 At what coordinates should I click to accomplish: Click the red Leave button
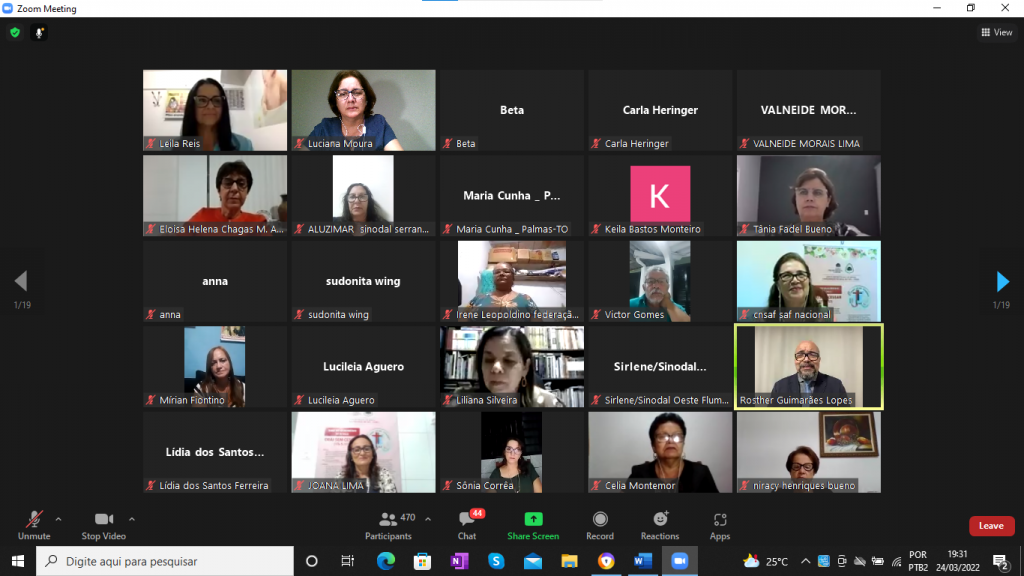tap(991, 526)
